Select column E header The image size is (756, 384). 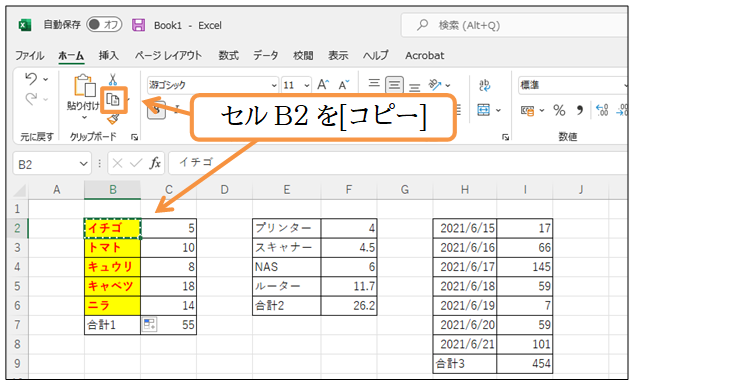(x=287, y=190)
